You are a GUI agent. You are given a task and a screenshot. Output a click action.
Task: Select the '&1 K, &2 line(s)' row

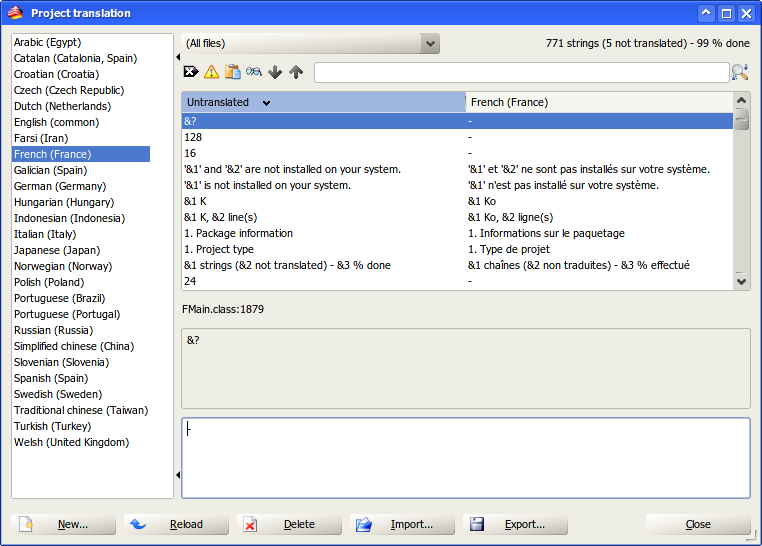[457, 218]
